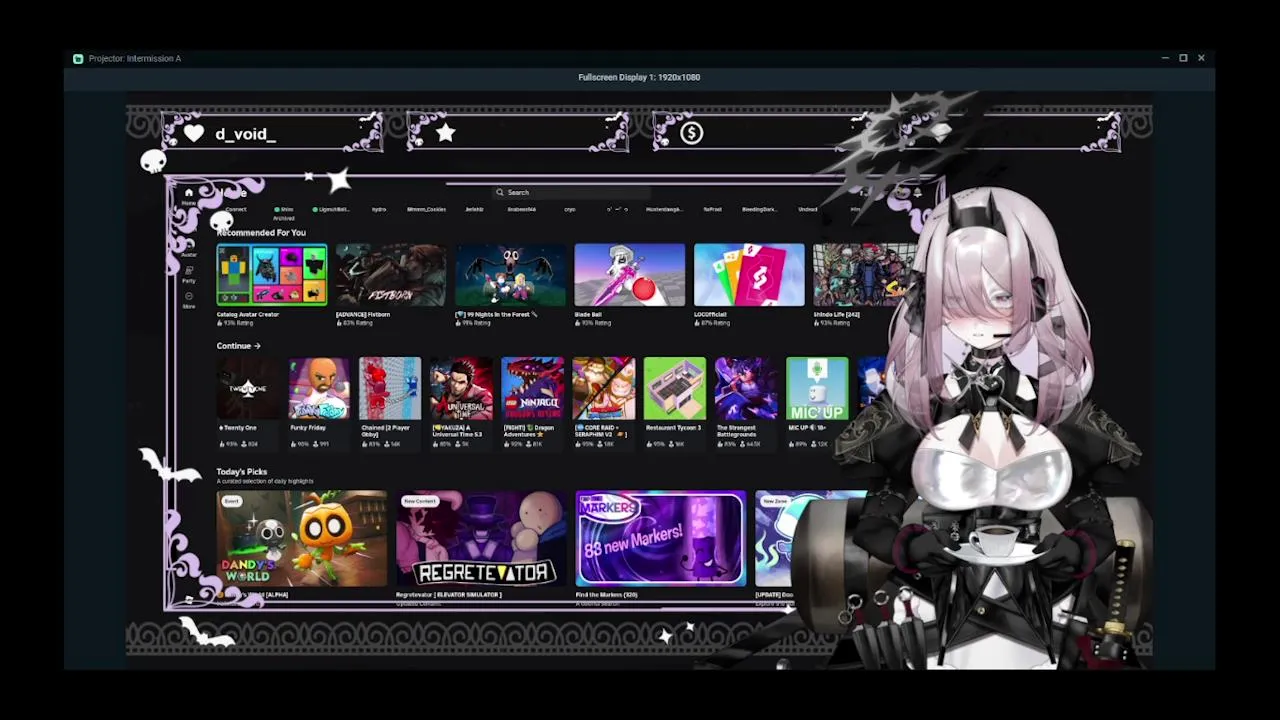Click the Blade Ball title text

click(588, 314)
